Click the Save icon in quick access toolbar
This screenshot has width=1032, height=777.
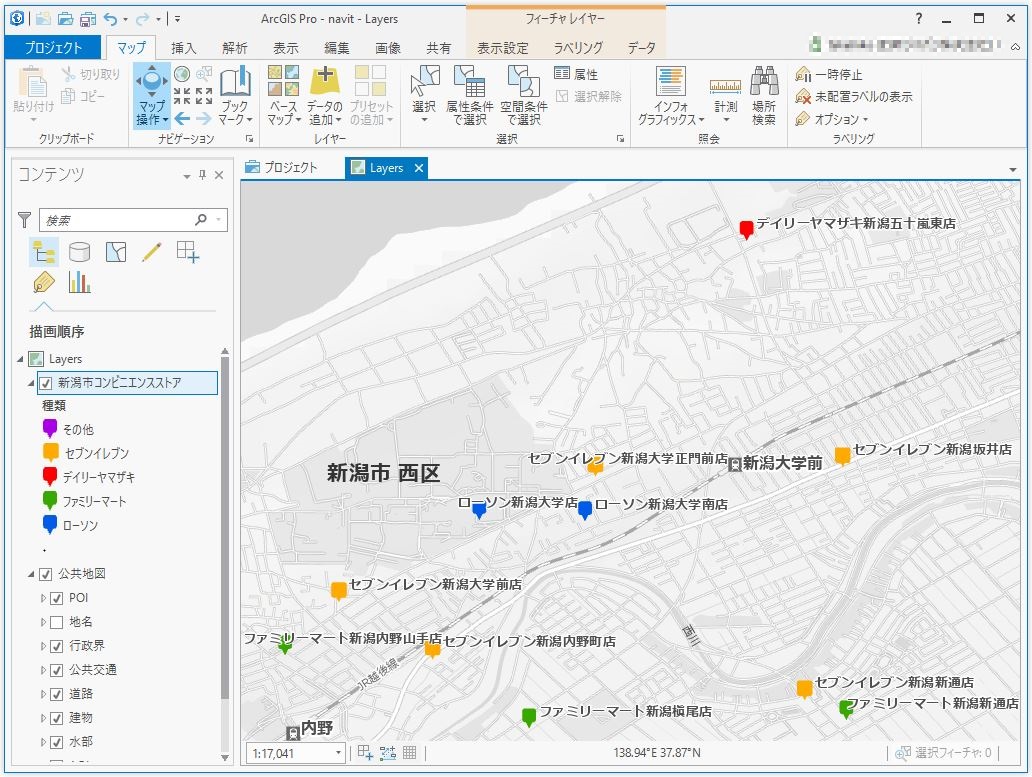88,19
